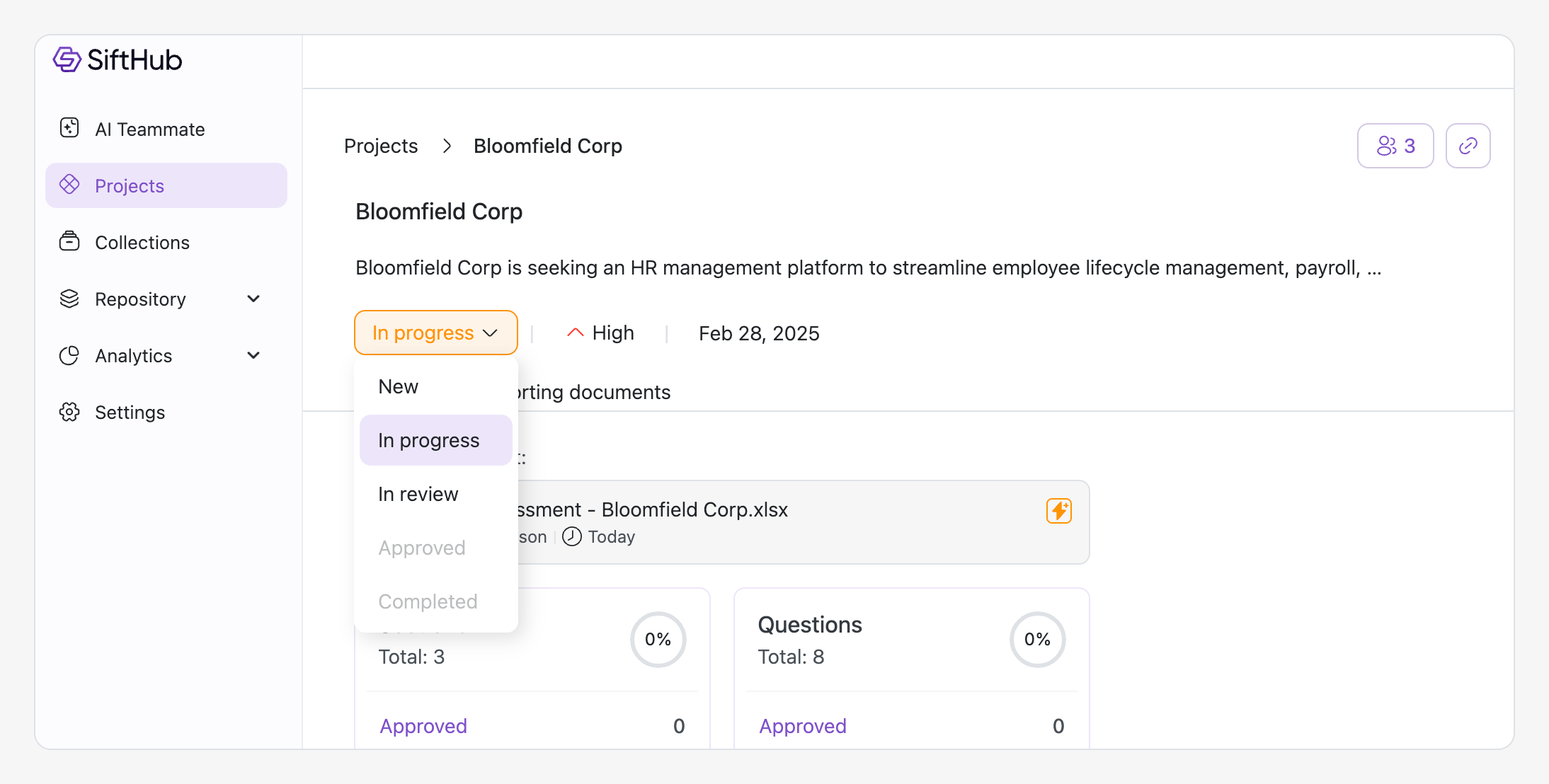This screenshot has width=1549, height=784.
Task: Expand the Repository chevron
Action: tap(253, 299)
